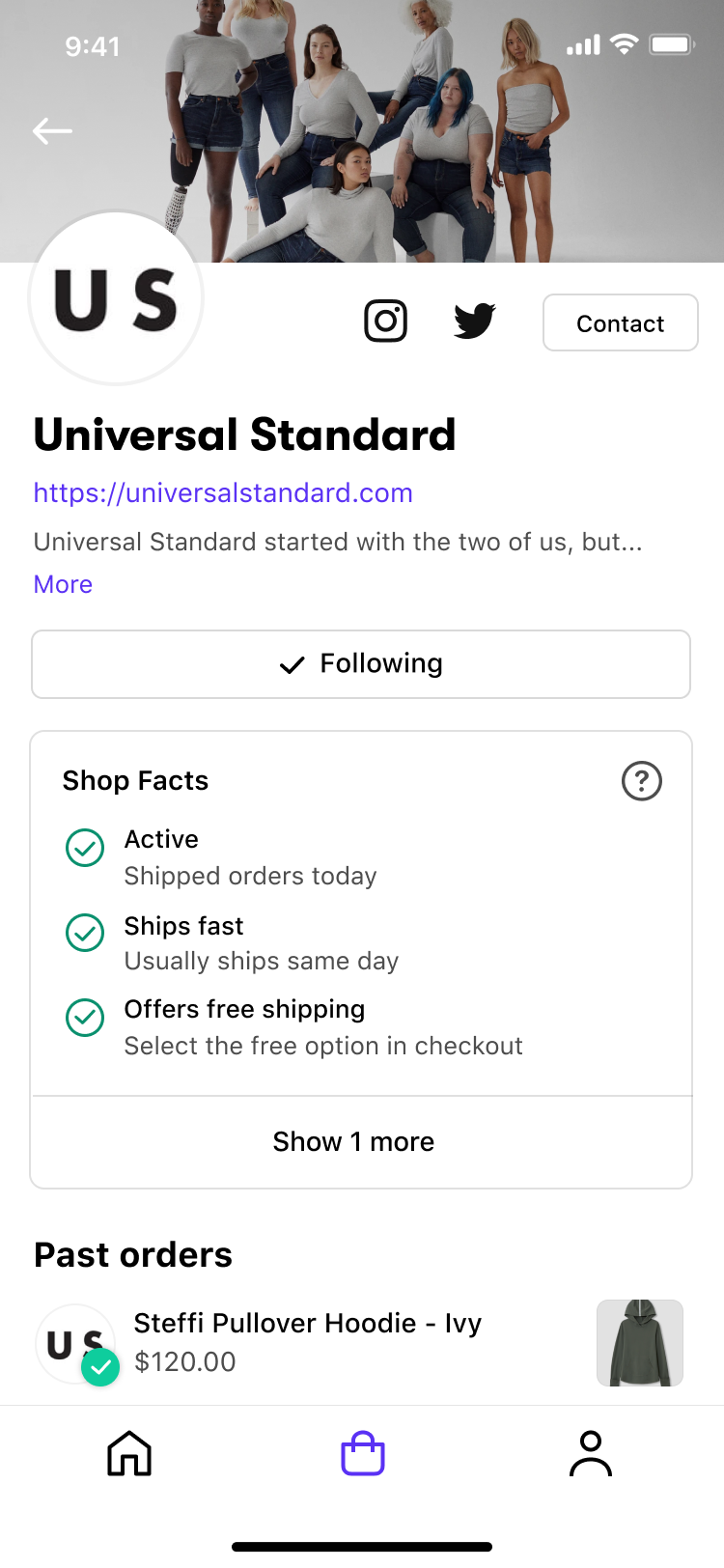Image resolution: width=724 pixels, height=1568 pixels.
Task: Toggle the Following button to unfollow
Action: coord(361,664)
